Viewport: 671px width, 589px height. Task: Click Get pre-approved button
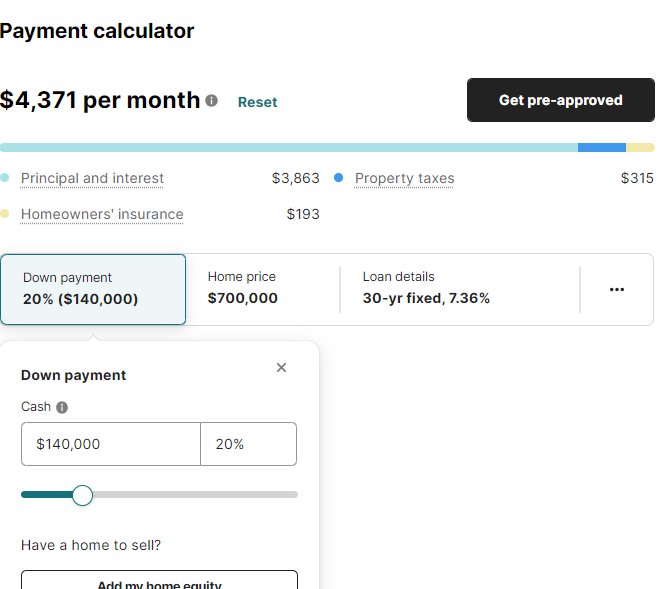point(561,100)
